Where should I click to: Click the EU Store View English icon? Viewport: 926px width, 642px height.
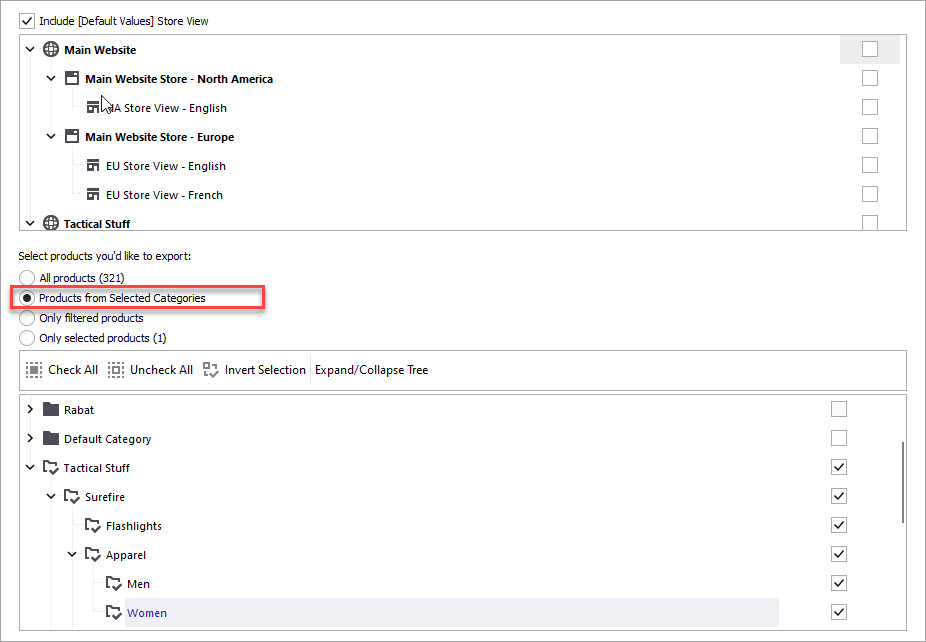[x=93, y=165]
